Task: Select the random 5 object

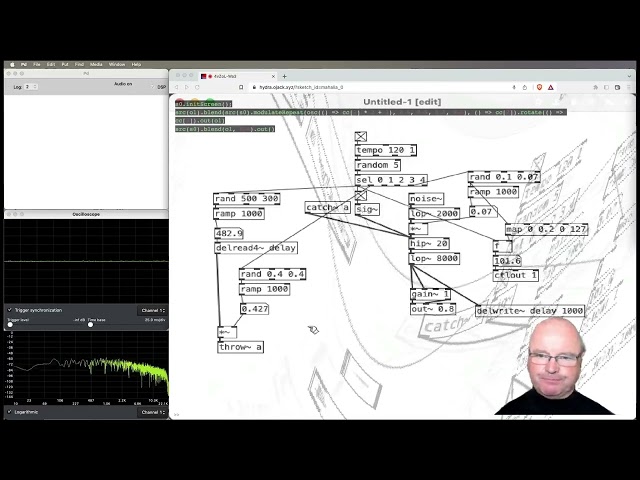Action: pyautogui.click(x=378, y=165)
